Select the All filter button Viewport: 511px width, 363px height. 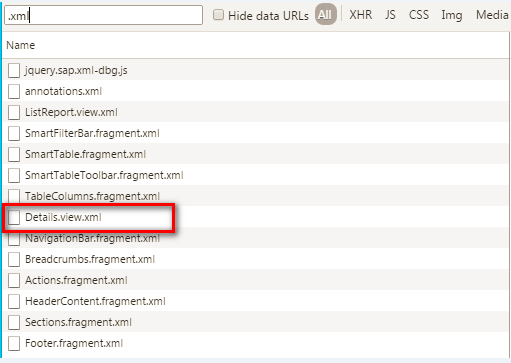[325, 15]
